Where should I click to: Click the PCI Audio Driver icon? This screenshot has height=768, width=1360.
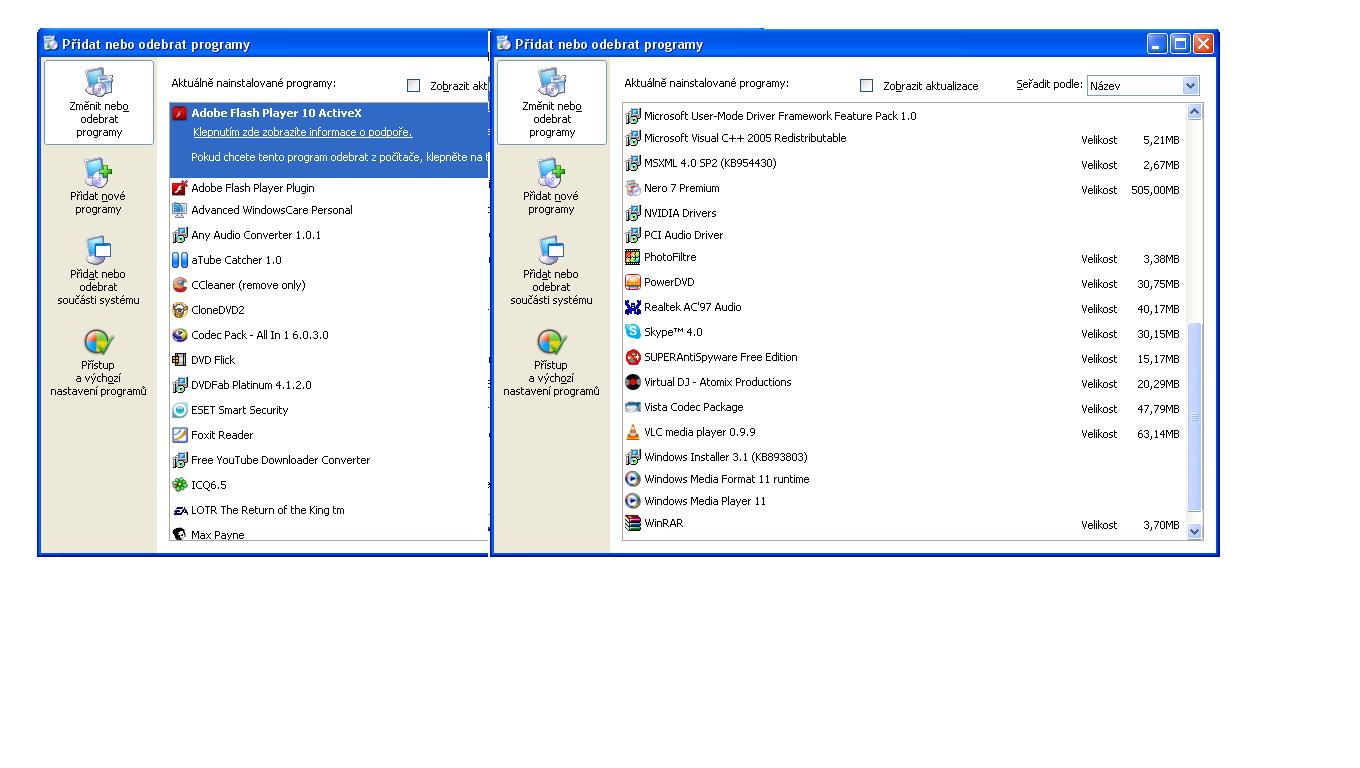633,235
